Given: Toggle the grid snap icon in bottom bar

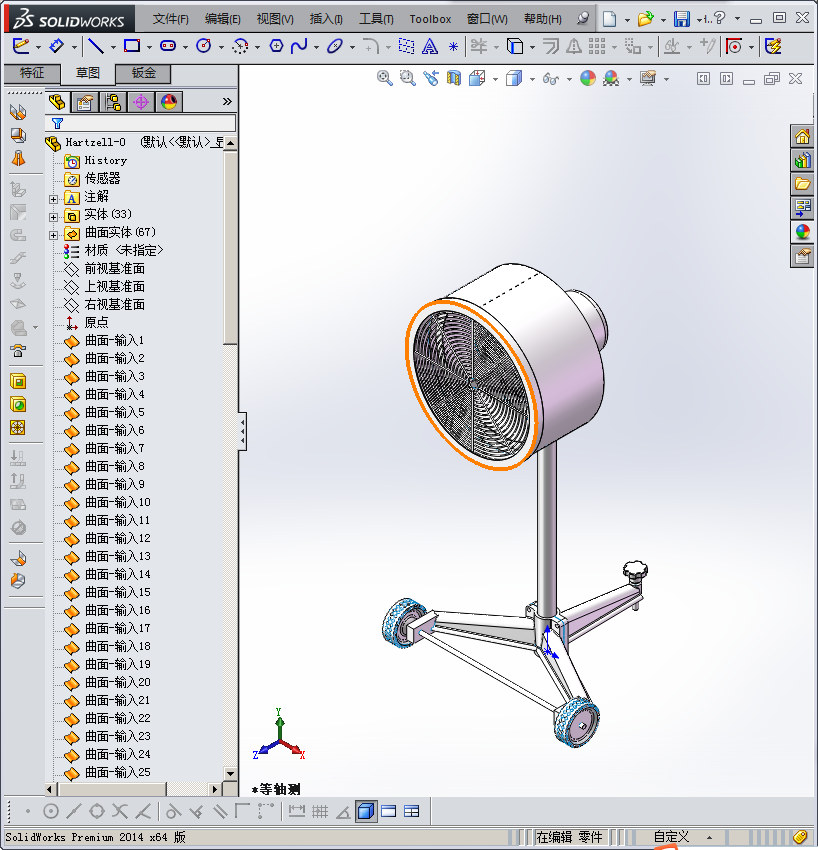Looking at the screenshot, I should [x=320, y=812].
